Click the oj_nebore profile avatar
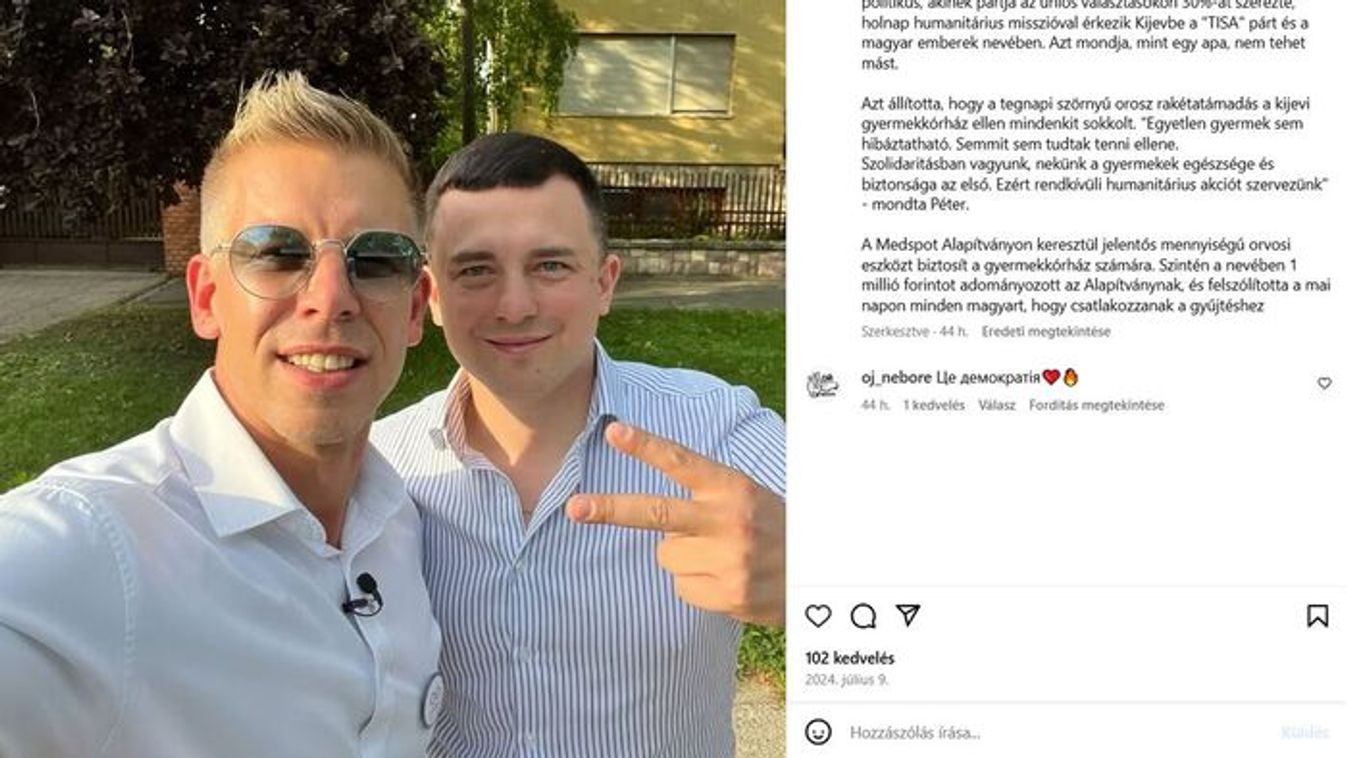 822,384
